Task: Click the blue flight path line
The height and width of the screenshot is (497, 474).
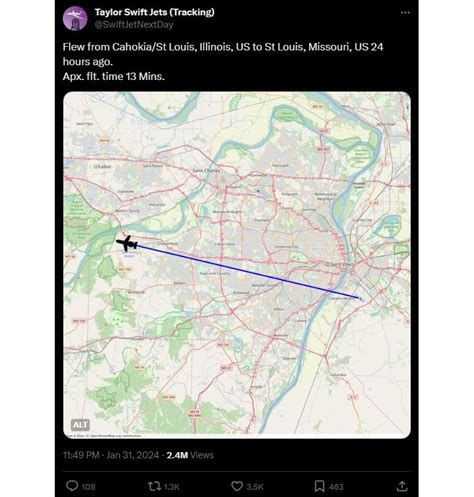Action: click(x=248, y=271)
